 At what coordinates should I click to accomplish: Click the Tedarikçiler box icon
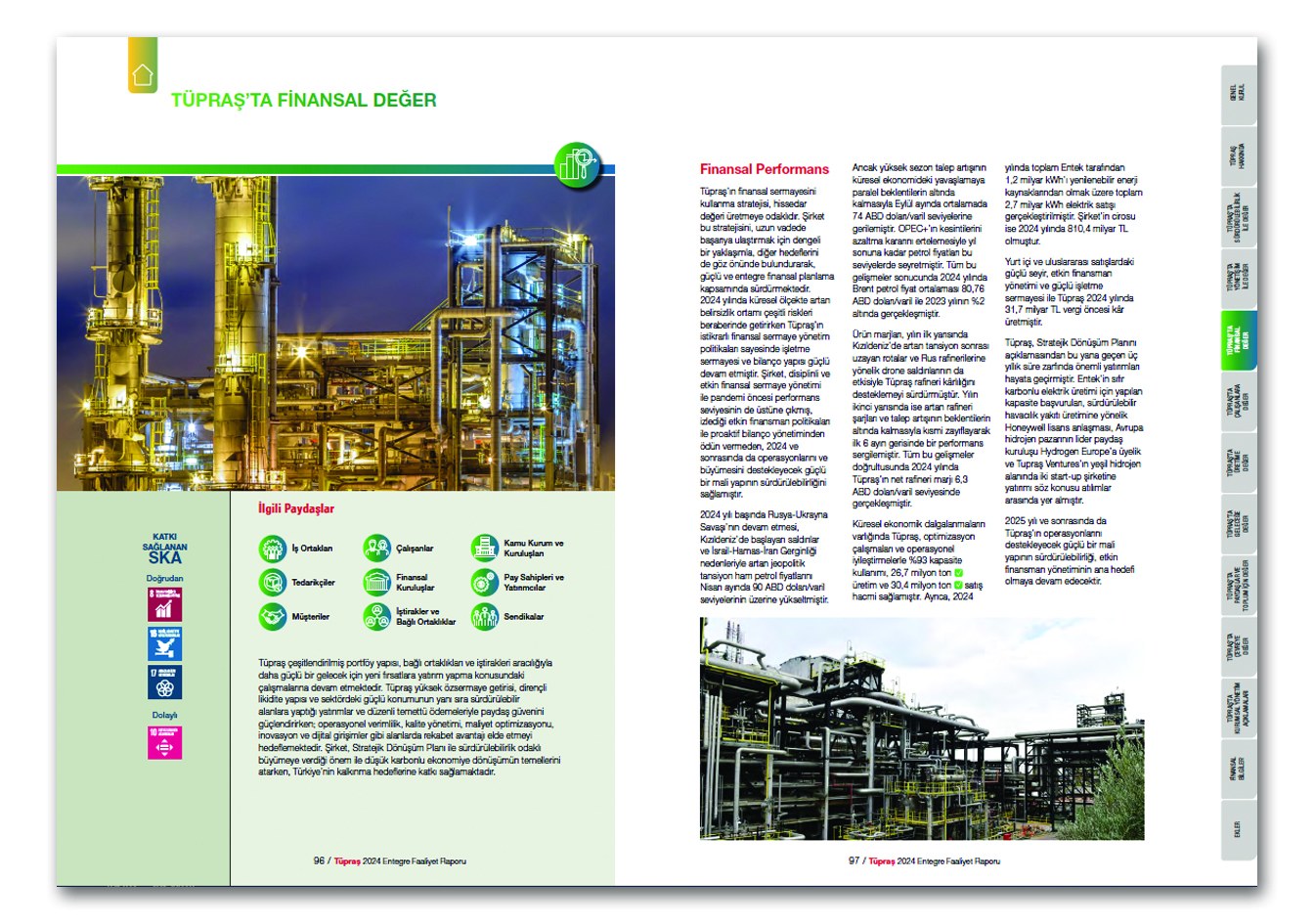[273, 583]
